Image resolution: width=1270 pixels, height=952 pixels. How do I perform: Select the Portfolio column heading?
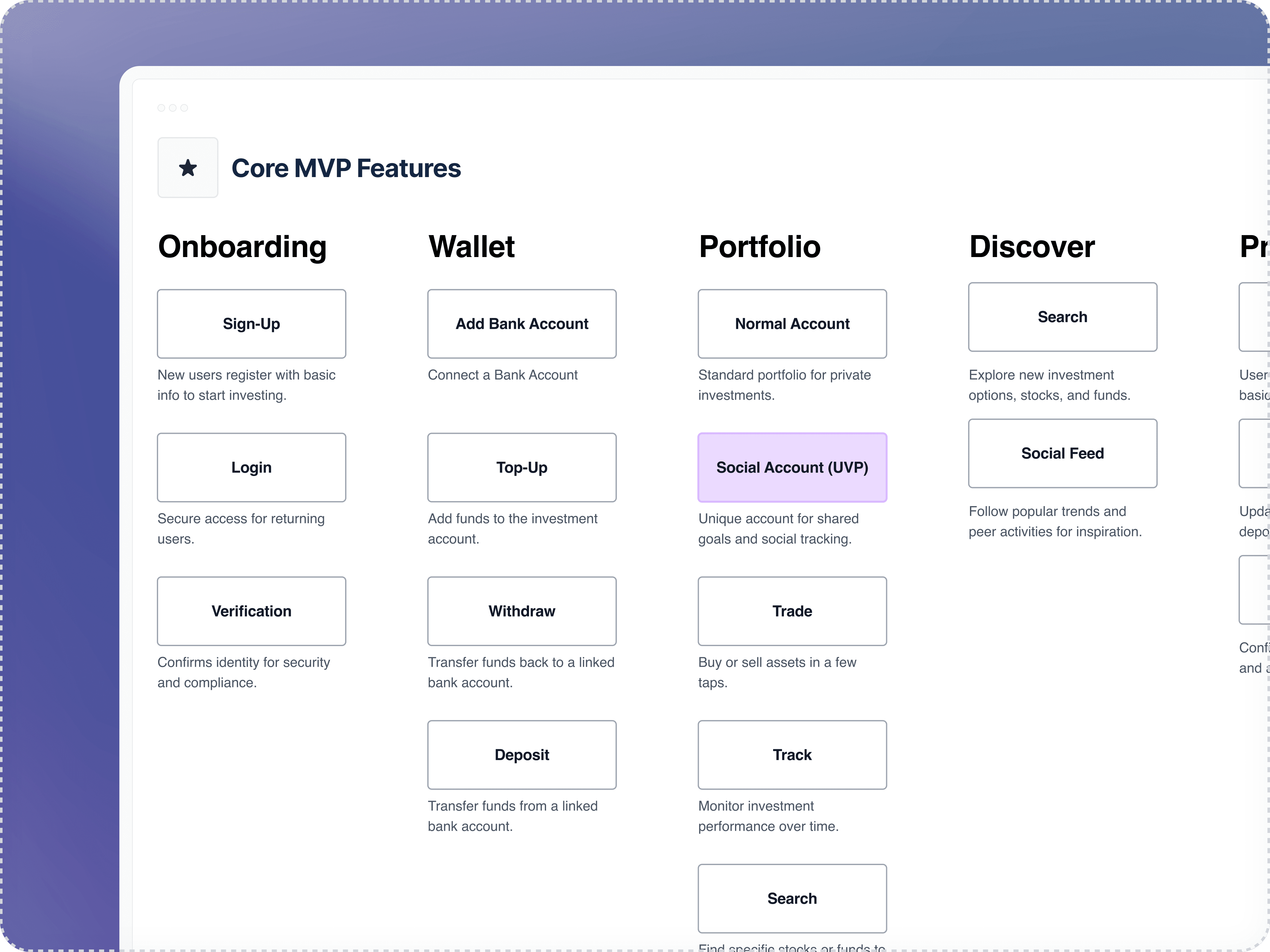(759, 247)
